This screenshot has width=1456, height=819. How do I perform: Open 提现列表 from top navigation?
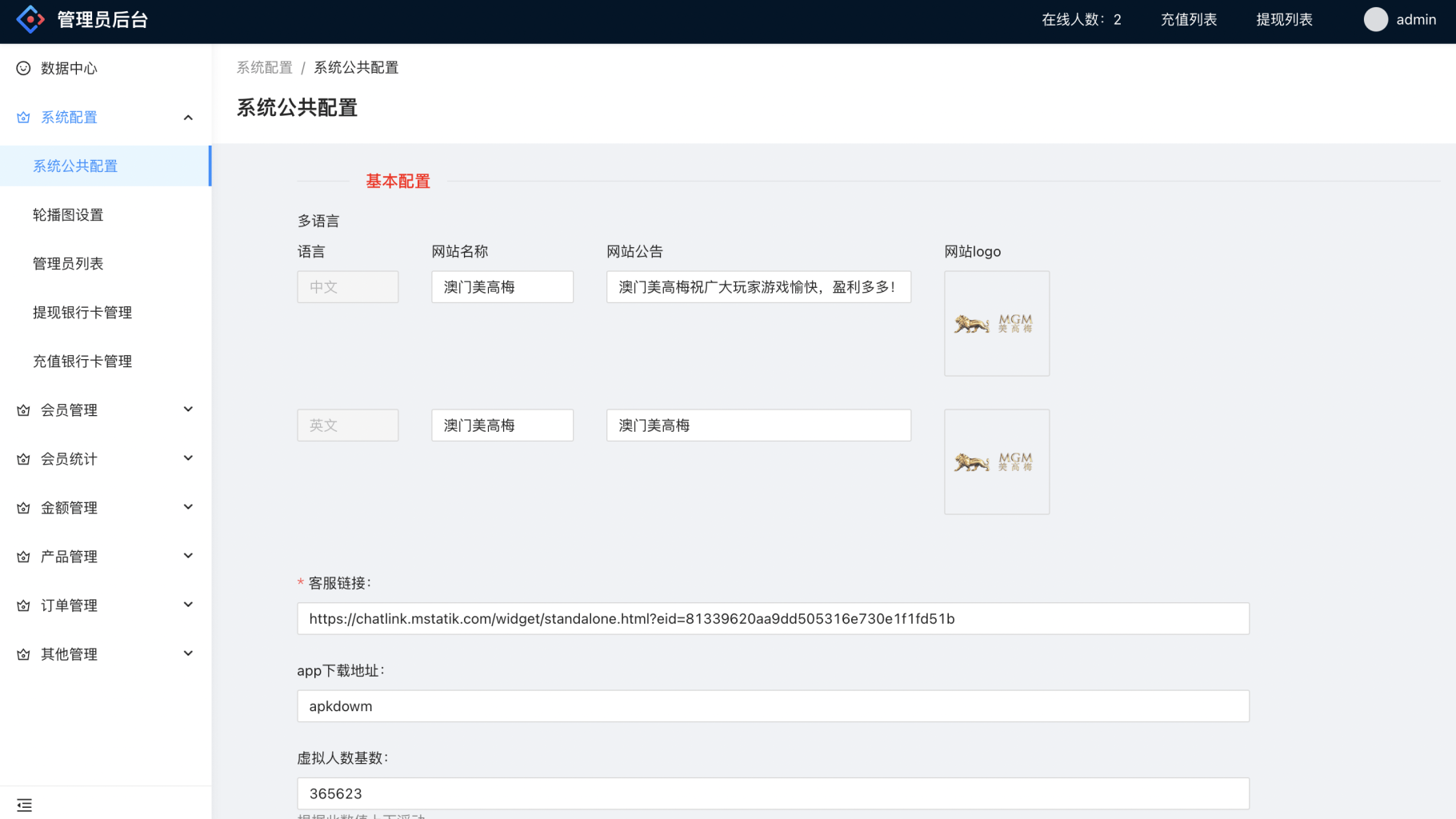[x=1285, y=19]
